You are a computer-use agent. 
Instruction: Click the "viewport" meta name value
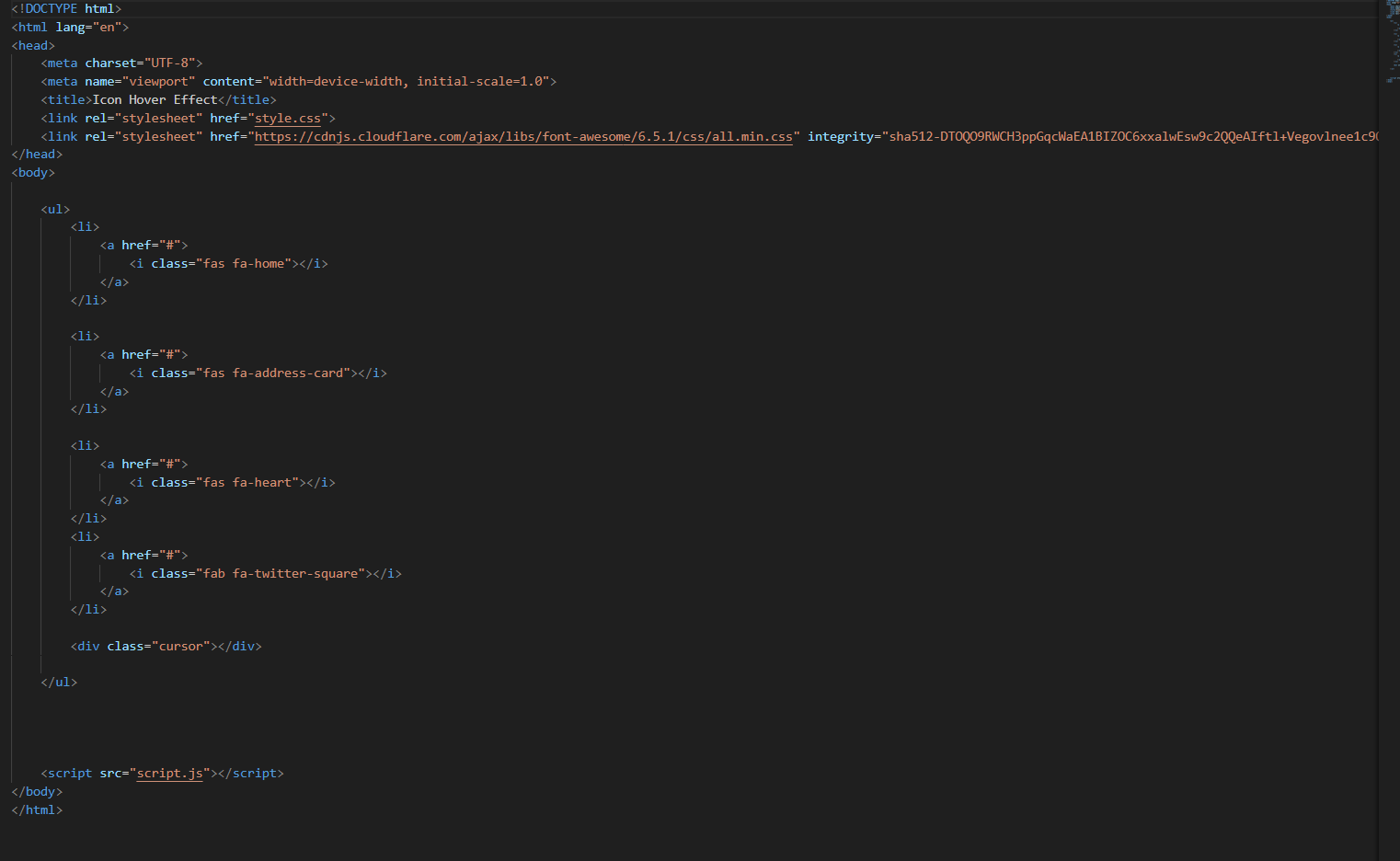pos(158,82)
